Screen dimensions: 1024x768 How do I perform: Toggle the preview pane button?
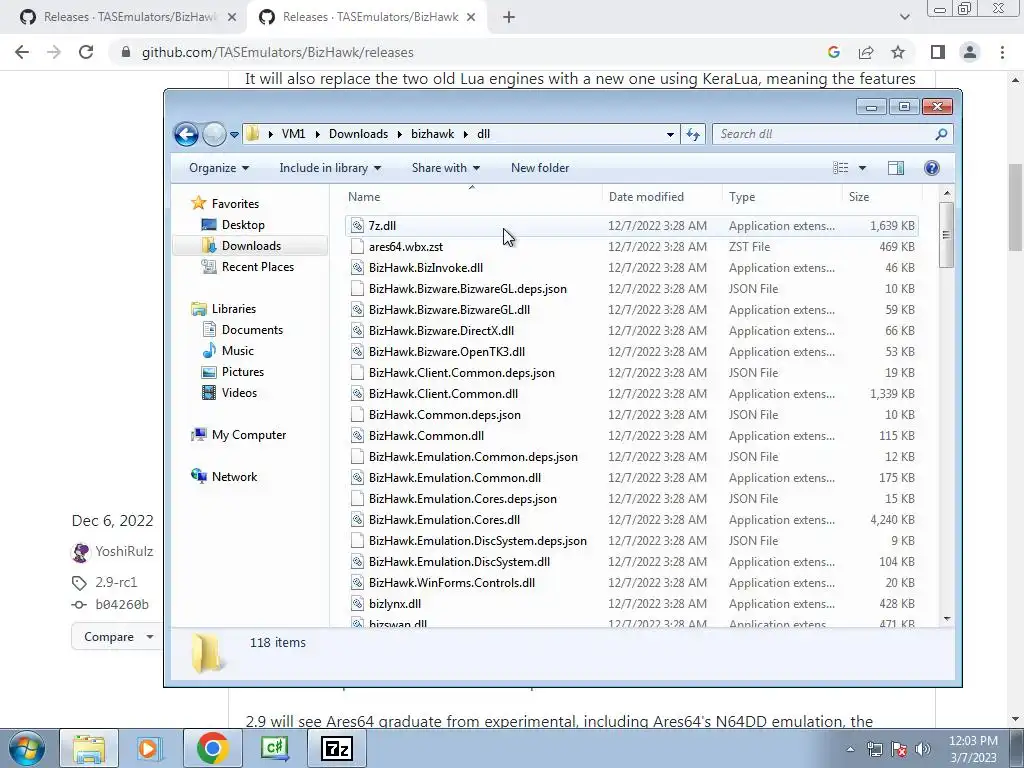[x=896, y=168]
